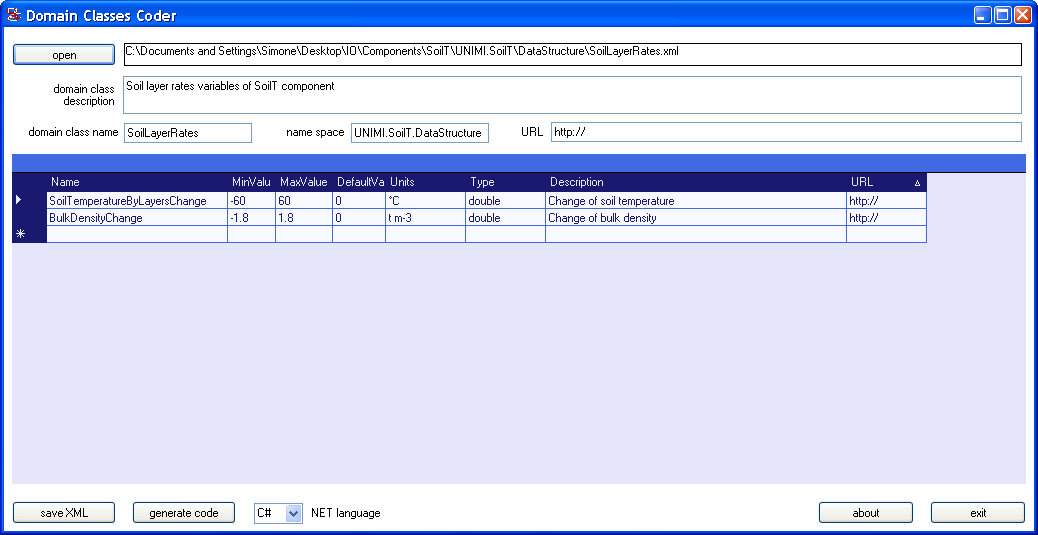This screenshot has width=1038, height=535.
Task: Click the URL column header sort arrow
Action: point(918,183)
